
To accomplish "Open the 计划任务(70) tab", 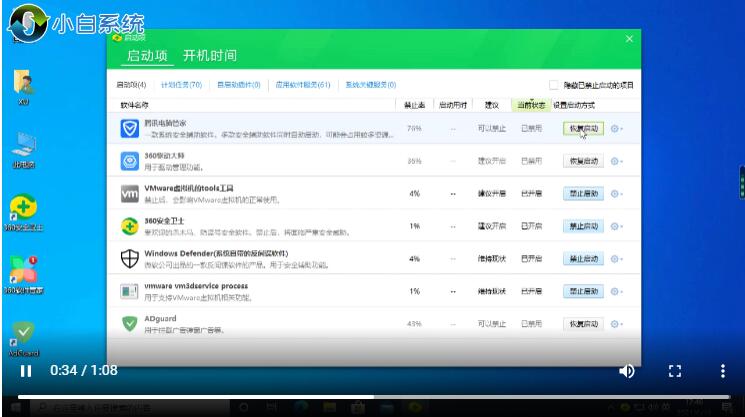I will tap(181, 85).
